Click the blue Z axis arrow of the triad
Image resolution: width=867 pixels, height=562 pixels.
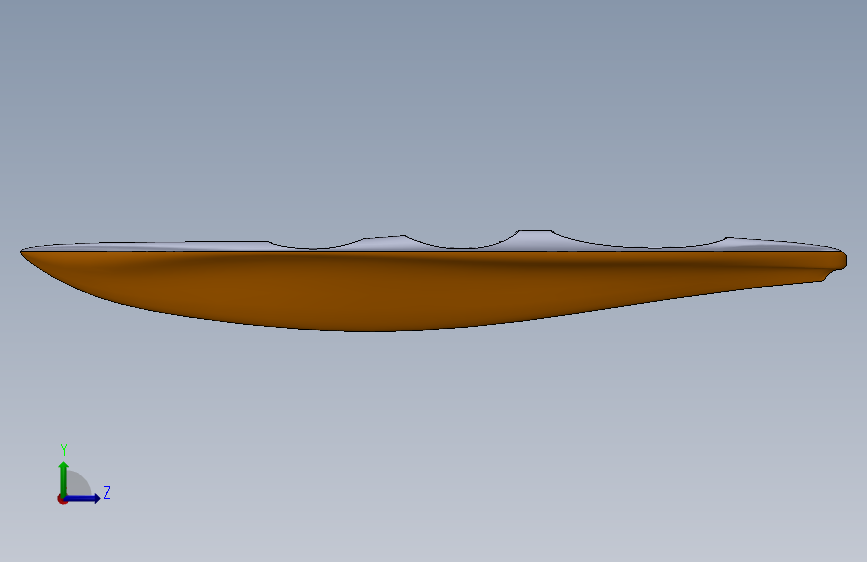(x=83, y=498)
